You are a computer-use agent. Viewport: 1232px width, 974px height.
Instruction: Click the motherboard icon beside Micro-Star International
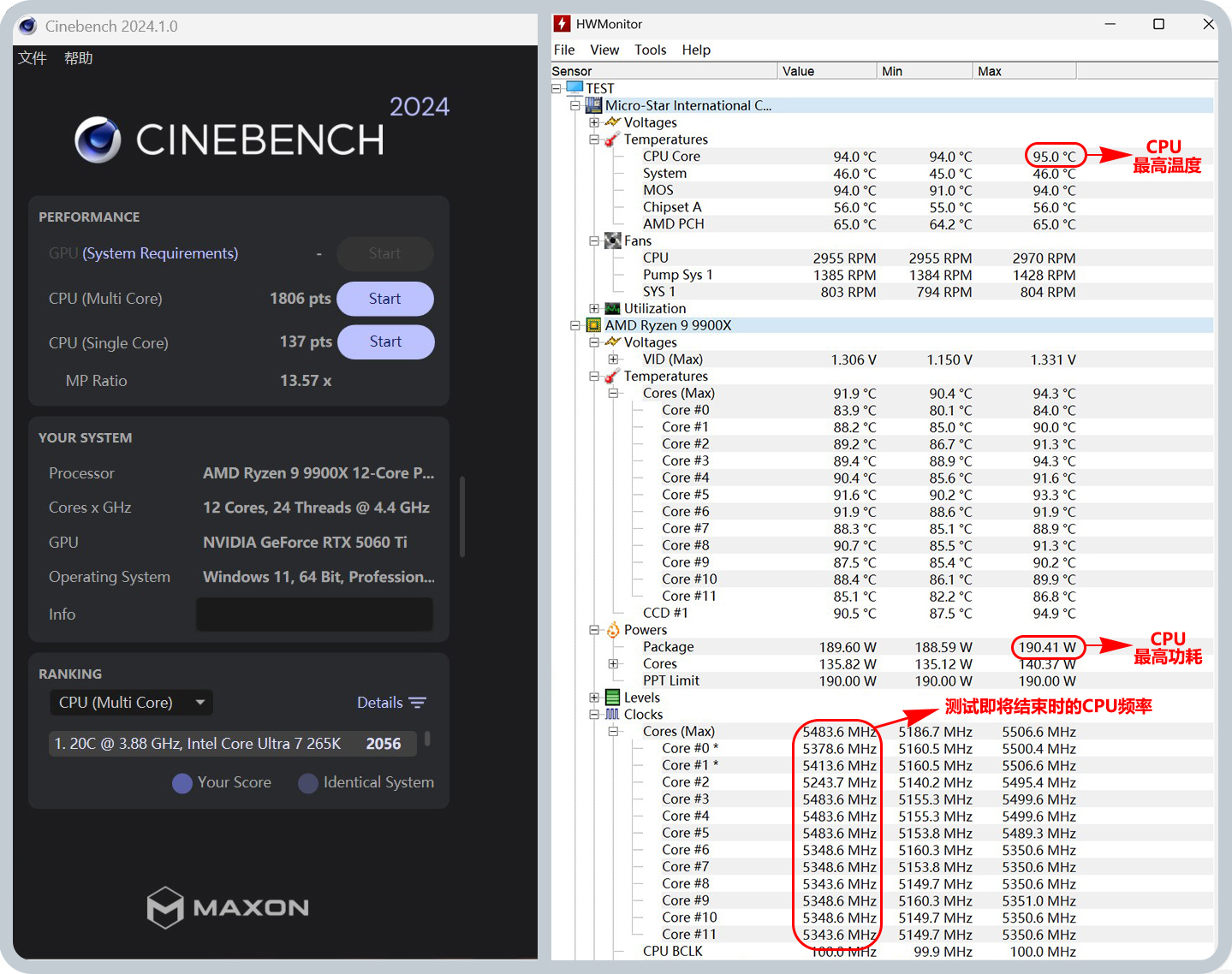tap(593, 105)
